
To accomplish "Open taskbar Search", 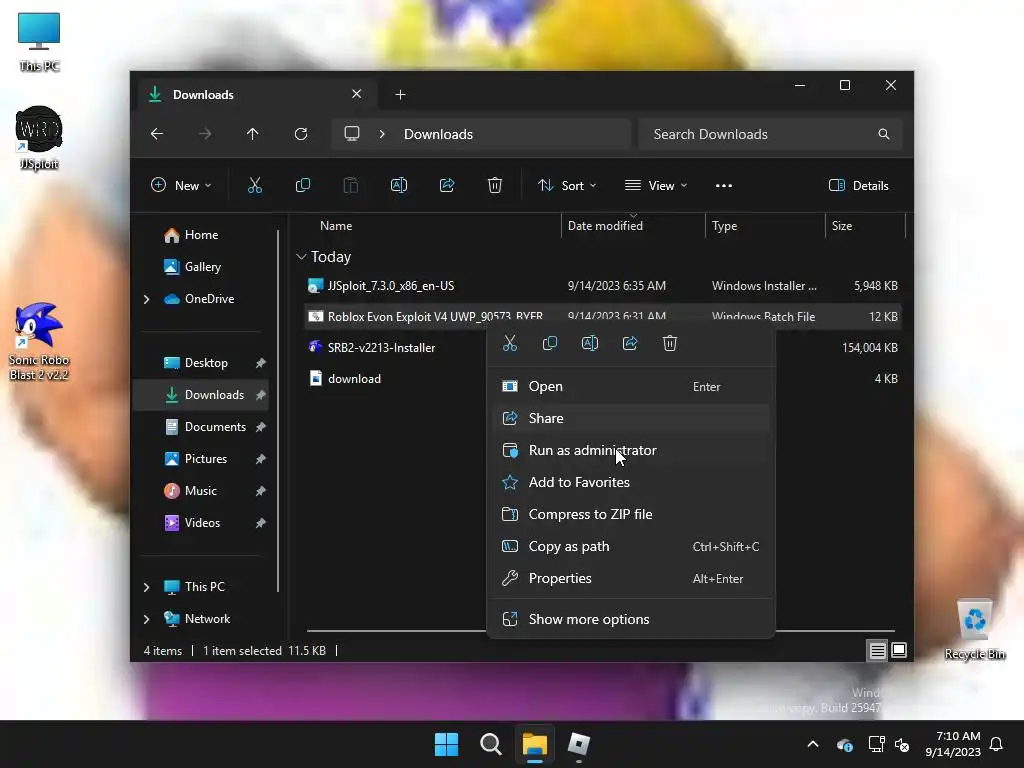I will pos(490,744).
